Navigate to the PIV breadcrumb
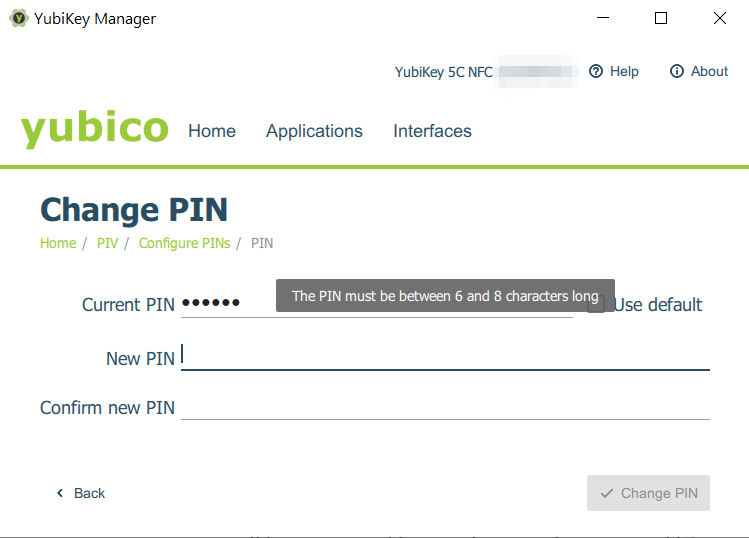The width and height of the screenshot is (749, 538). [107, 243]
